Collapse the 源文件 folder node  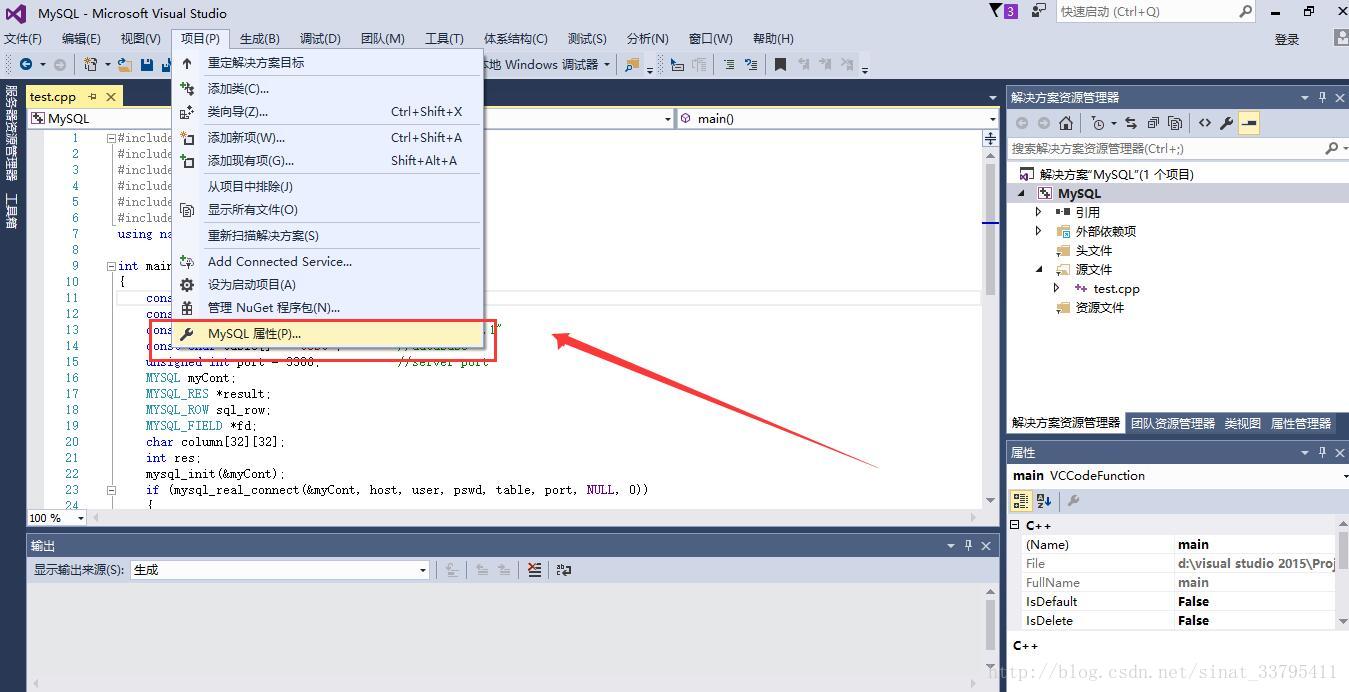click(1039, 270)
